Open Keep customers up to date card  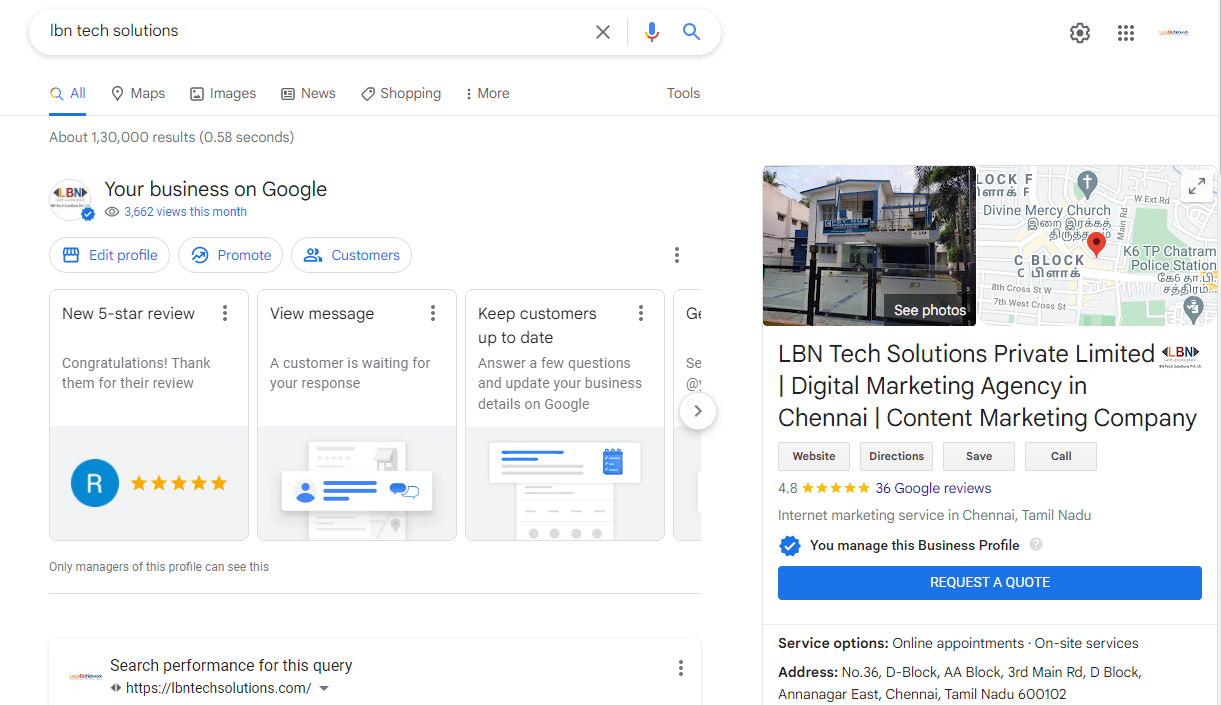[x=565, y=415]
